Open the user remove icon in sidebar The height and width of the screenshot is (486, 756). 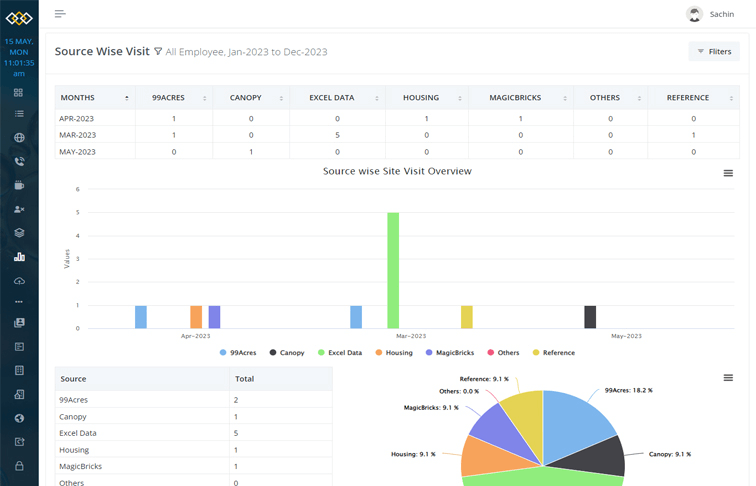click(x=19, y=209)
